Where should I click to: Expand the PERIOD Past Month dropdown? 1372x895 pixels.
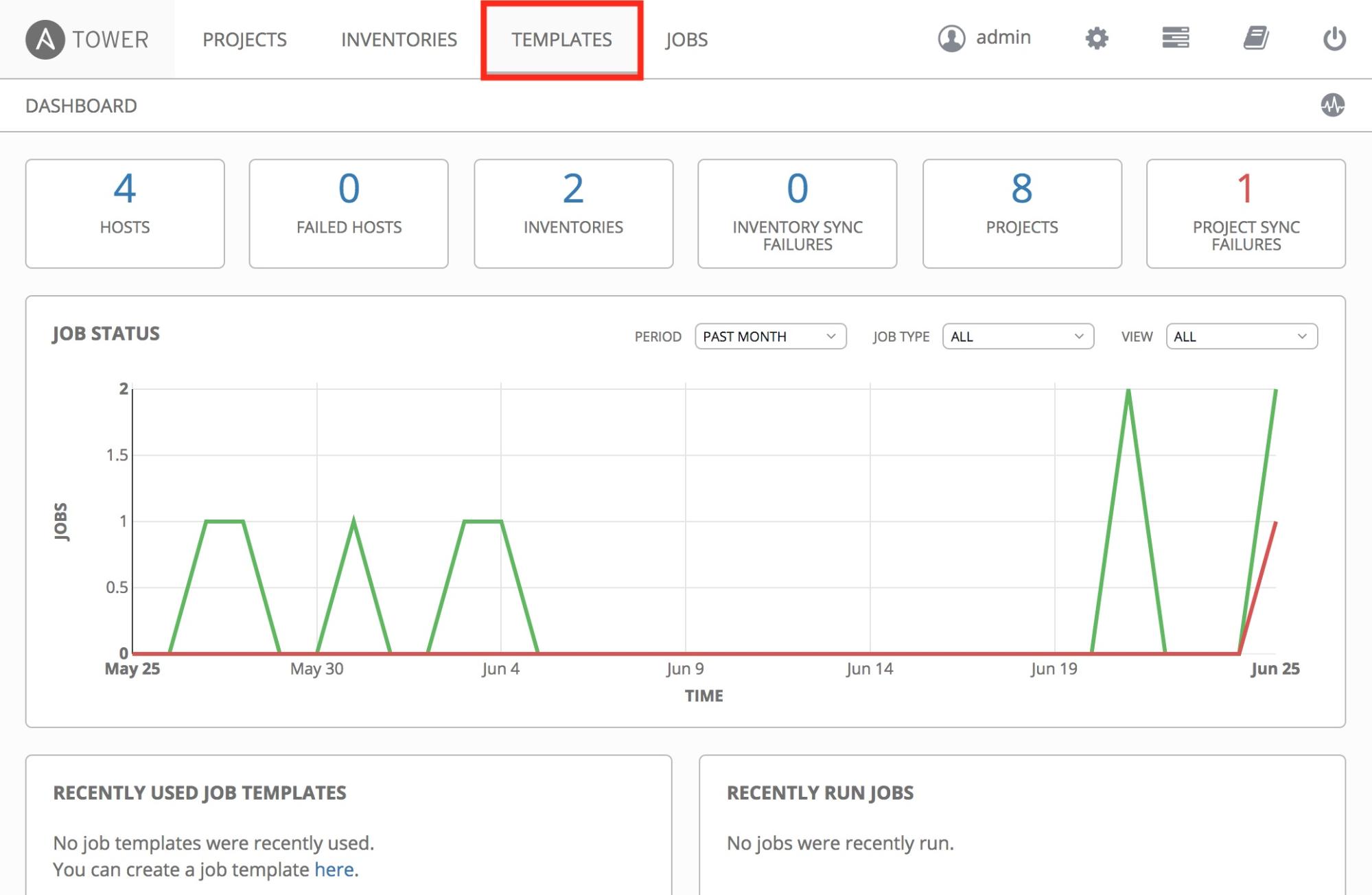pos(770,336)
